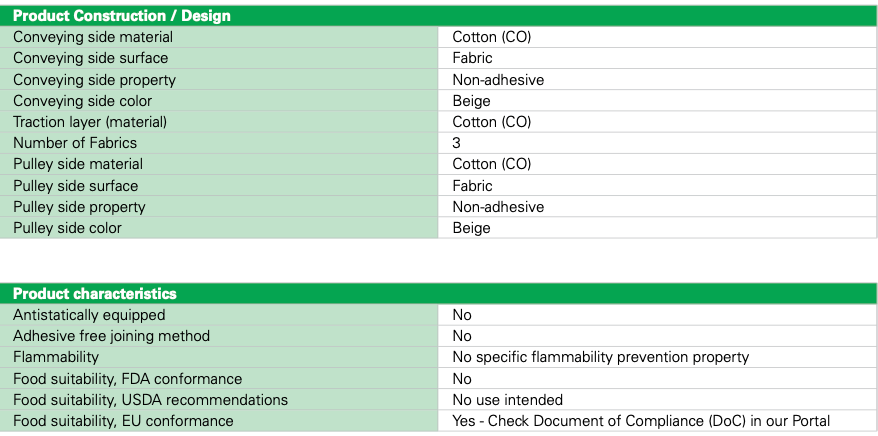Click the Pulley side surface label
Screen dimensions: 878x436
(x=76, y=186)
